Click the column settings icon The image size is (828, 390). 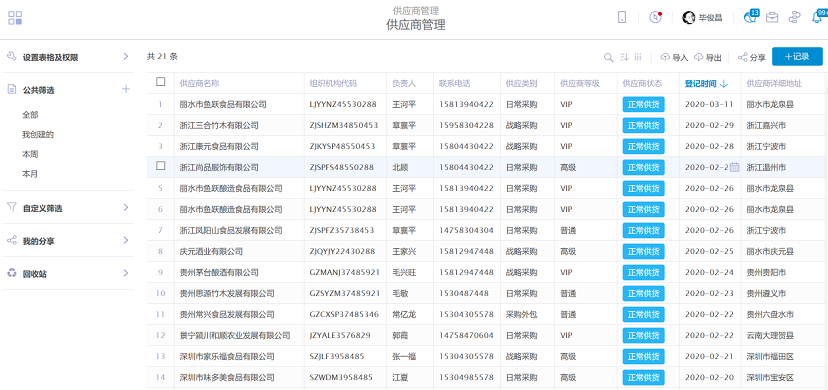tap(638, 57)
